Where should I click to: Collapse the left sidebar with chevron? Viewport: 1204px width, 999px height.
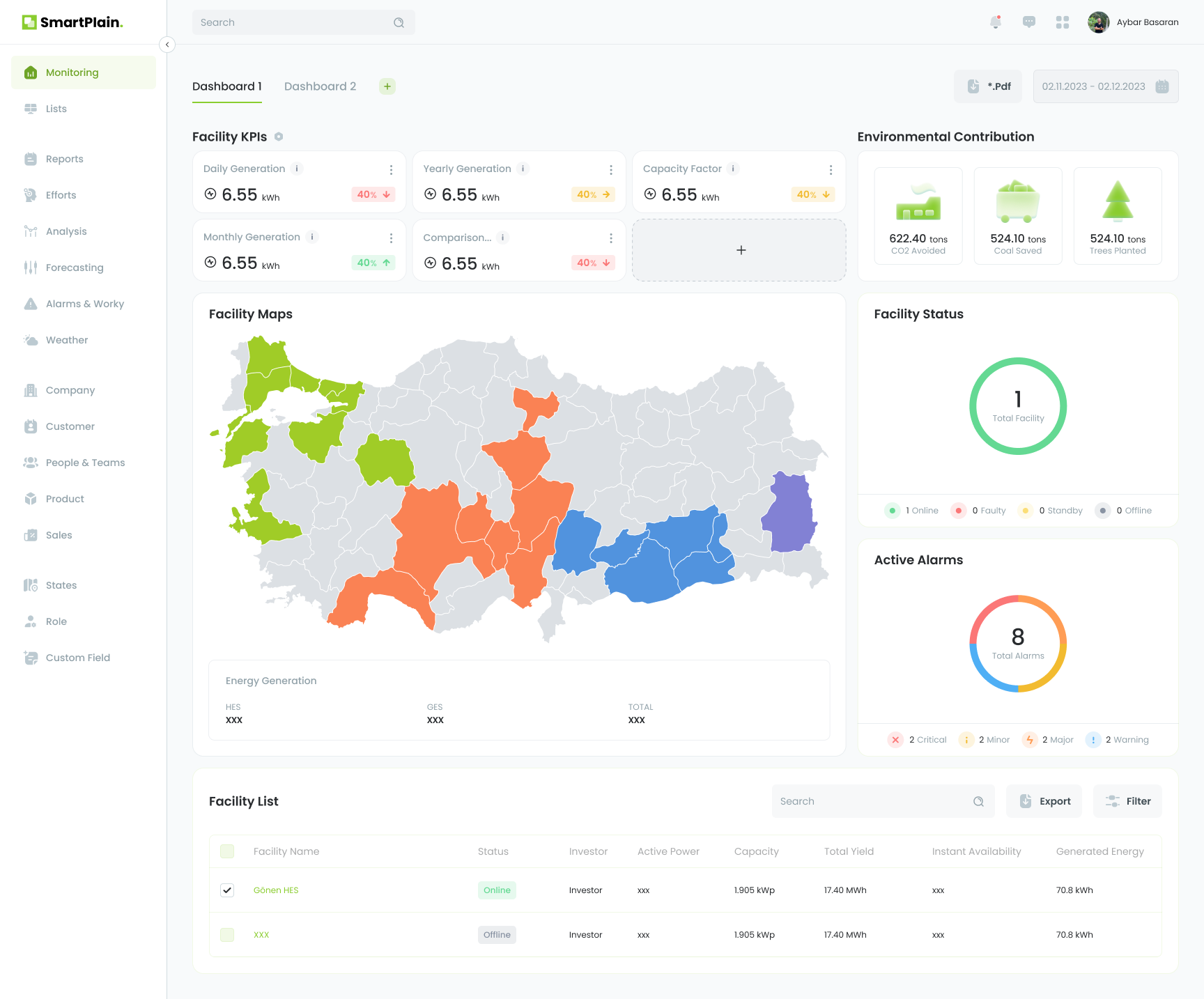(x=167, y=45)
